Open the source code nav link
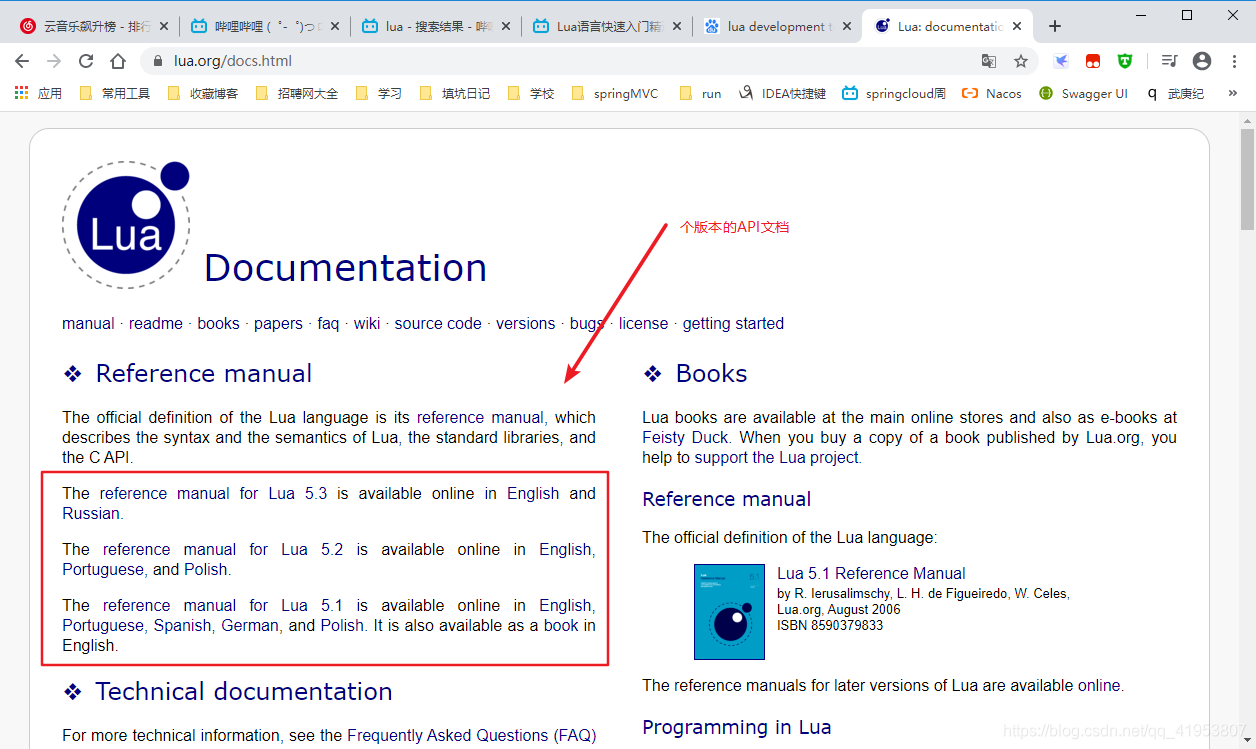The image size is (1256, 749). [438, 323]
